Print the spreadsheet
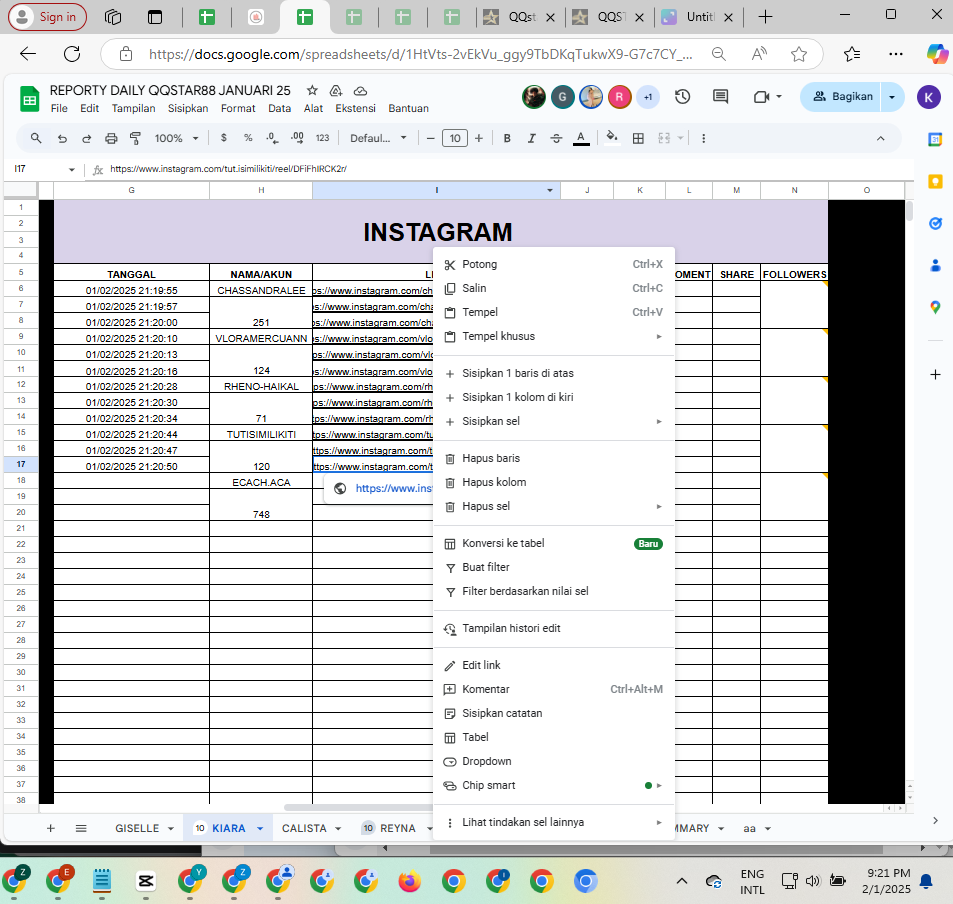 click(x=111, y=139)
